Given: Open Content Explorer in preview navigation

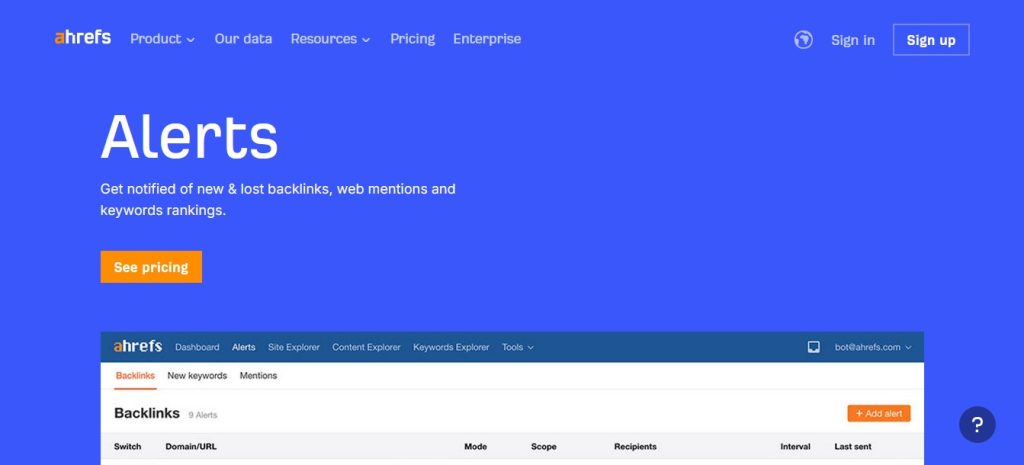Looking at the screenshot, I should [366, 347].
